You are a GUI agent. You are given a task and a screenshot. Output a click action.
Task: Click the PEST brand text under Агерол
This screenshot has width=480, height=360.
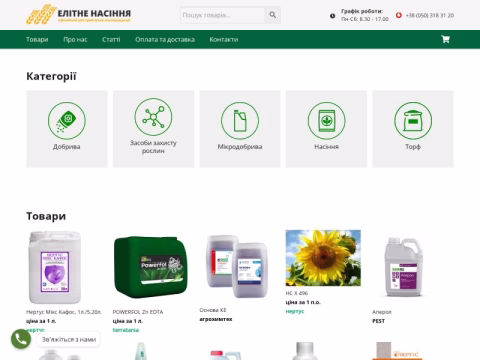point(378,321)
